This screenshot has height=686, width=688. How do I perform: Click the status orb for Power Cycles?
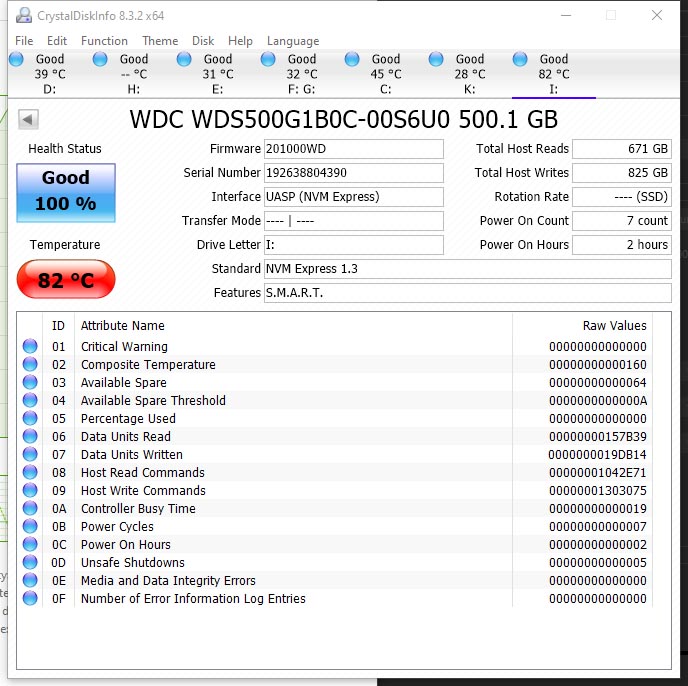pos(30,526)
